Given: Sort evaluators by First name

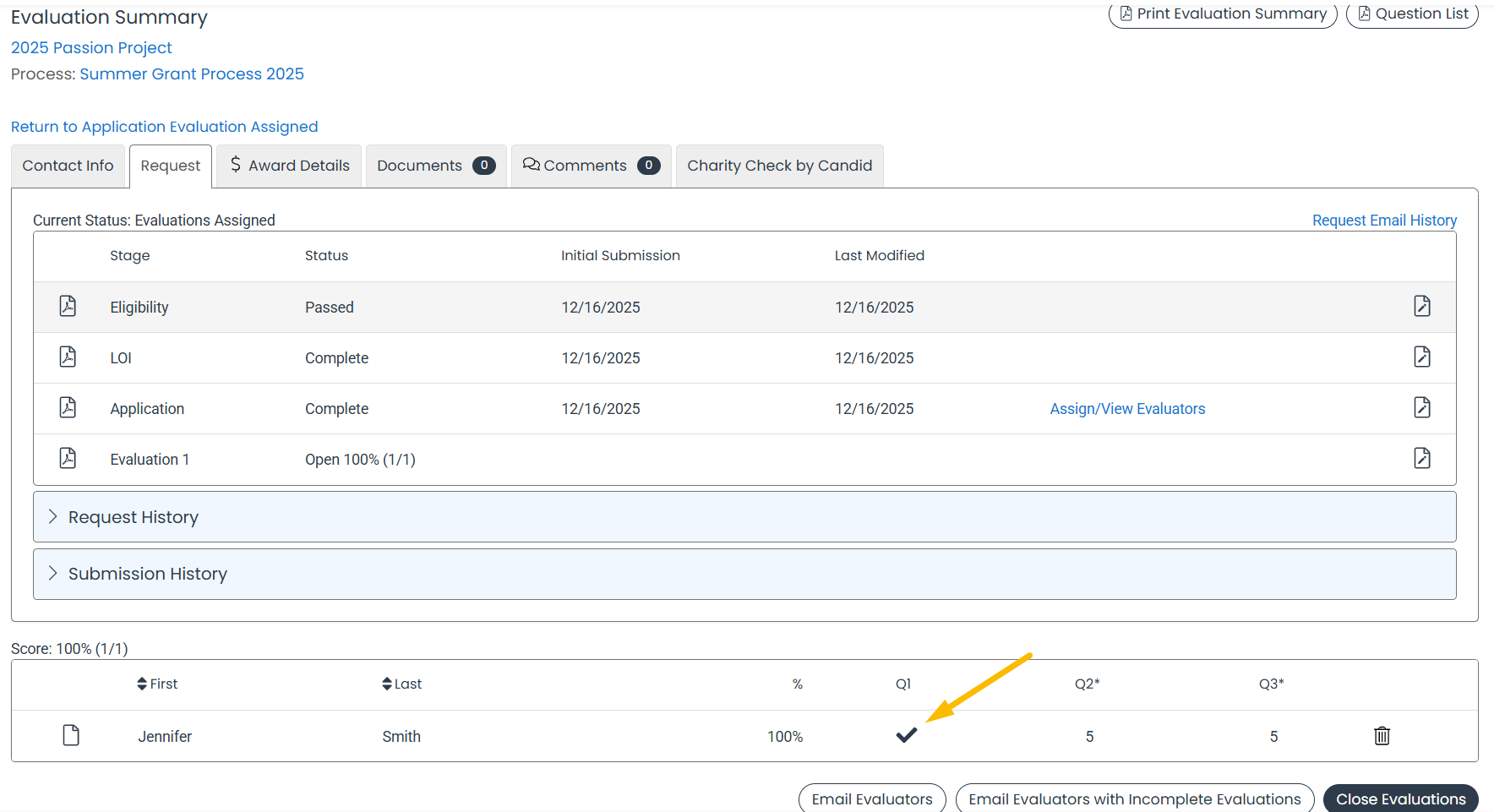Looking at the screenshot, I should point(157,684).
